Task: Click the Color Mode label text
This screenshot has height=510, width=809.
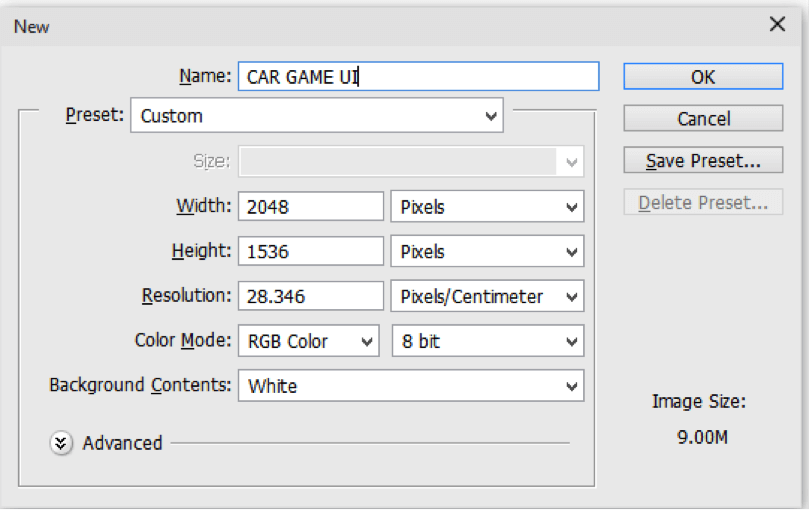Action: (183, 341)
